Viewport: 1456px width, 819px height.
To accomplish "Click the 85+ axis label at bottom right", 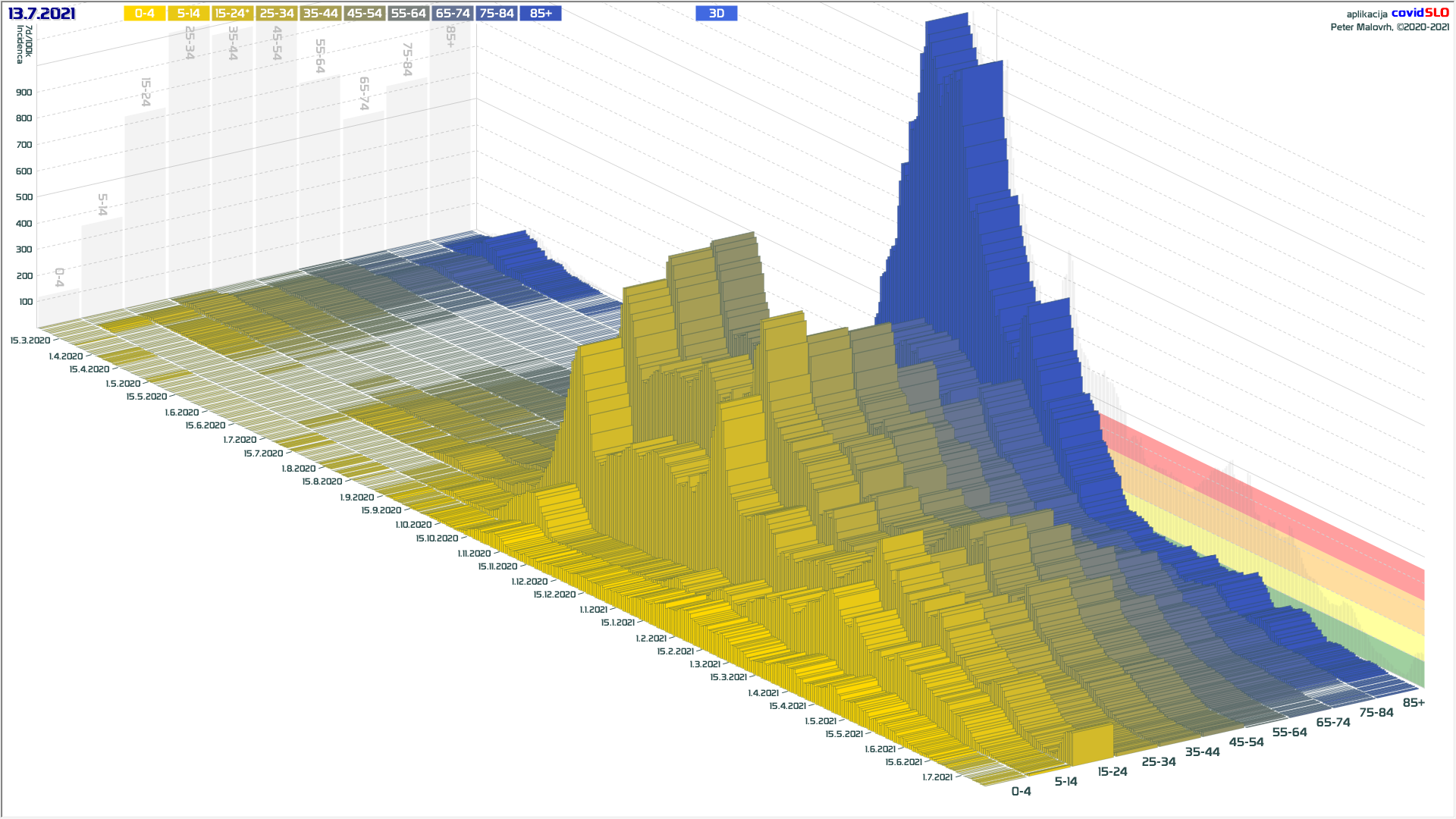I will (1414, 703).
